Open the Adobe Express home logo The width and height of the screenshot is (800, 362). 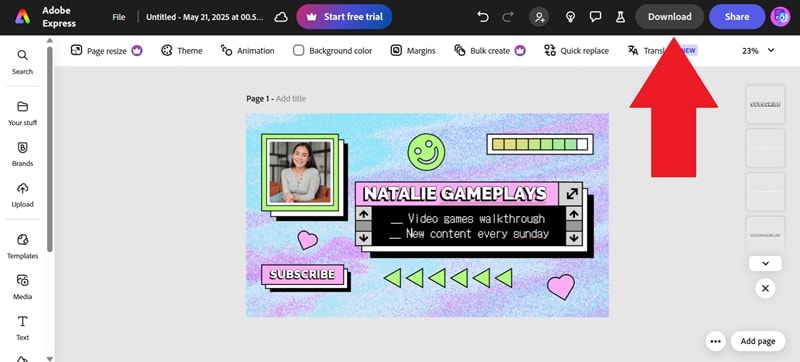(22, 17)
